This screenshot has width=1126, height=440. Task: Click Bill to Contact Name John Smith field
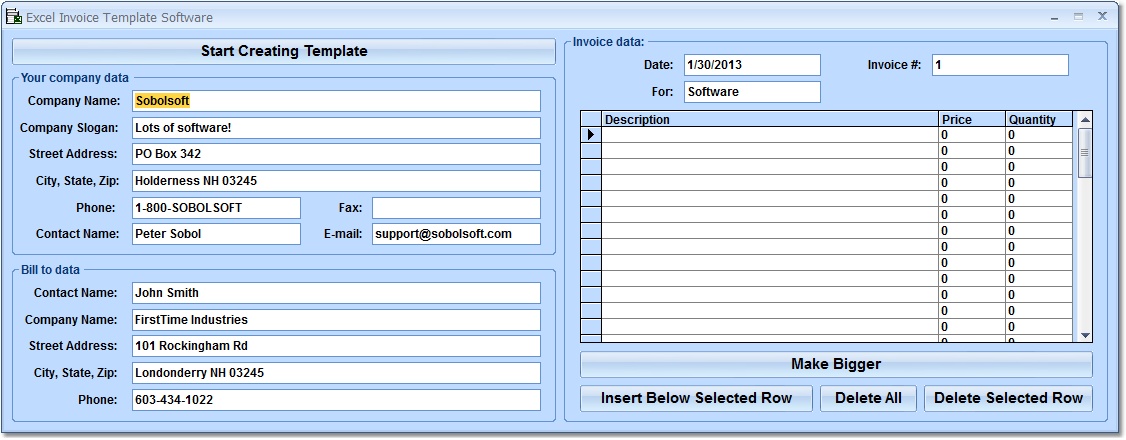(336, 293)
